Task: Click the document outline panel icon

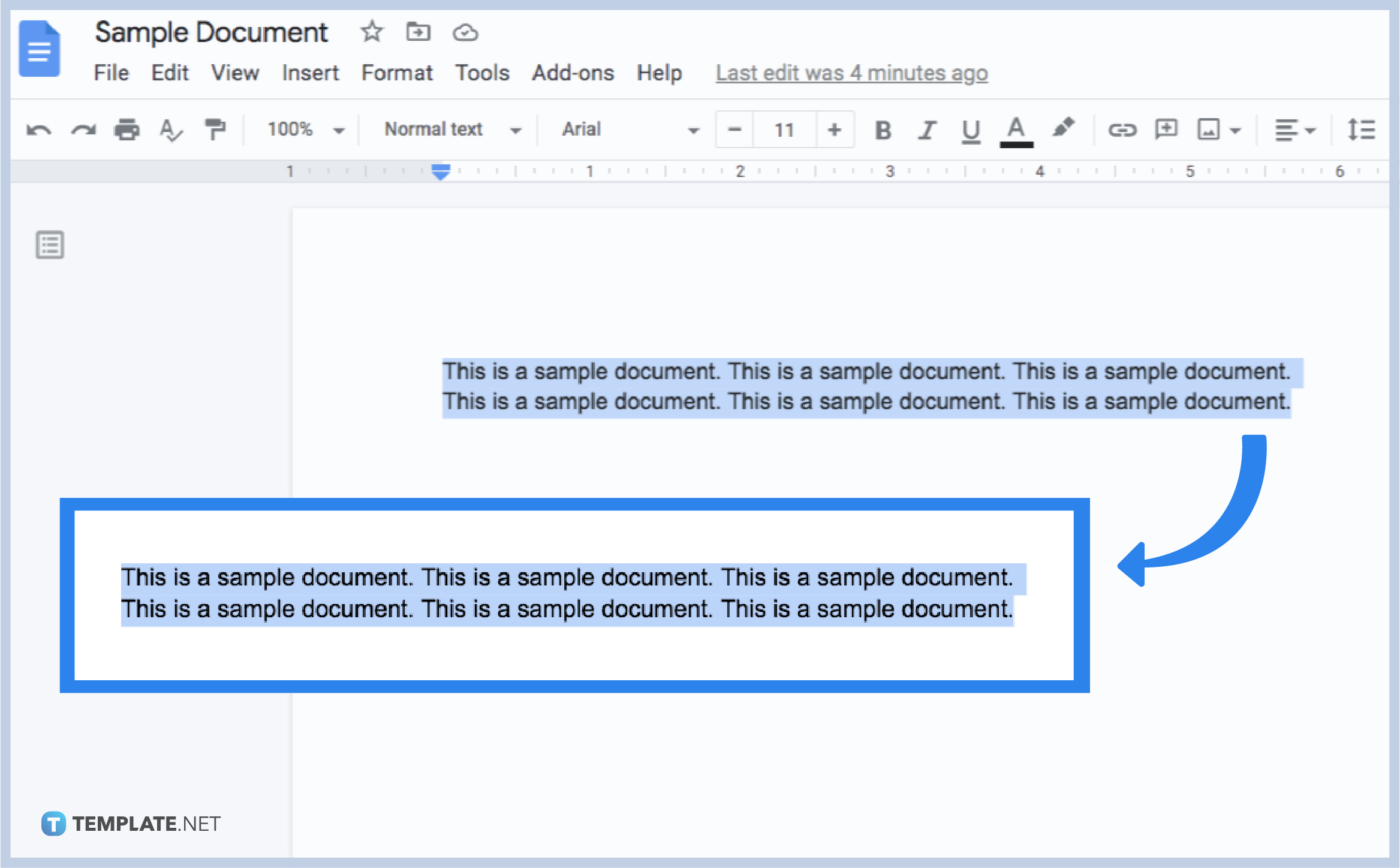Action: click(50, 245)
